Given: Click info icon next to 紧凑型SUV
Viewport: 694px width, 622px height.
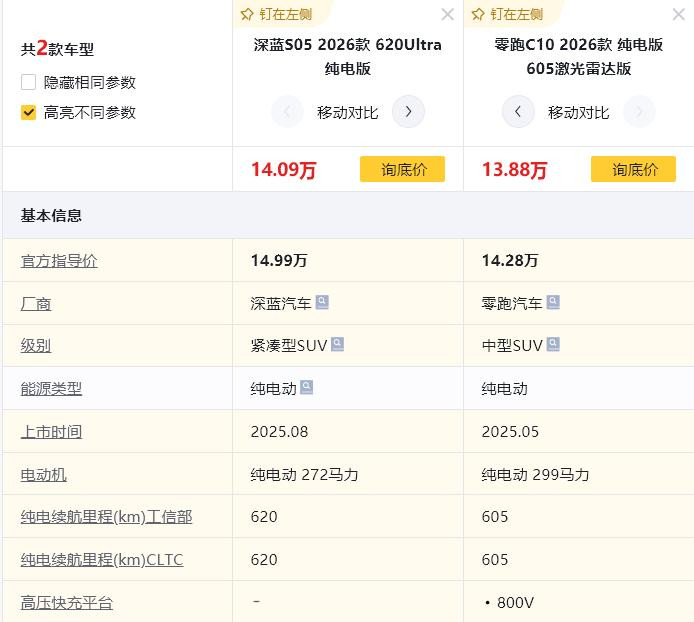Looking at the screenshot, I should point(337,345).
